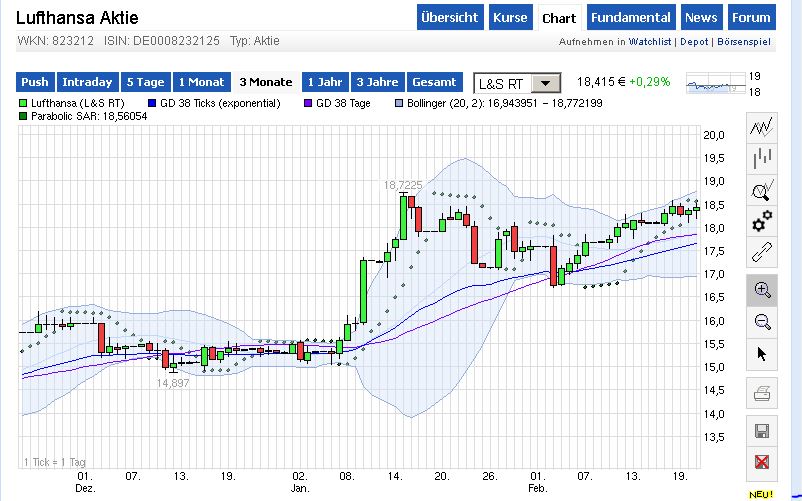Click the mini price chart thumbnail
Viewport: 802px width, 501px height.
pyautogui.click(x=714, y=85)
